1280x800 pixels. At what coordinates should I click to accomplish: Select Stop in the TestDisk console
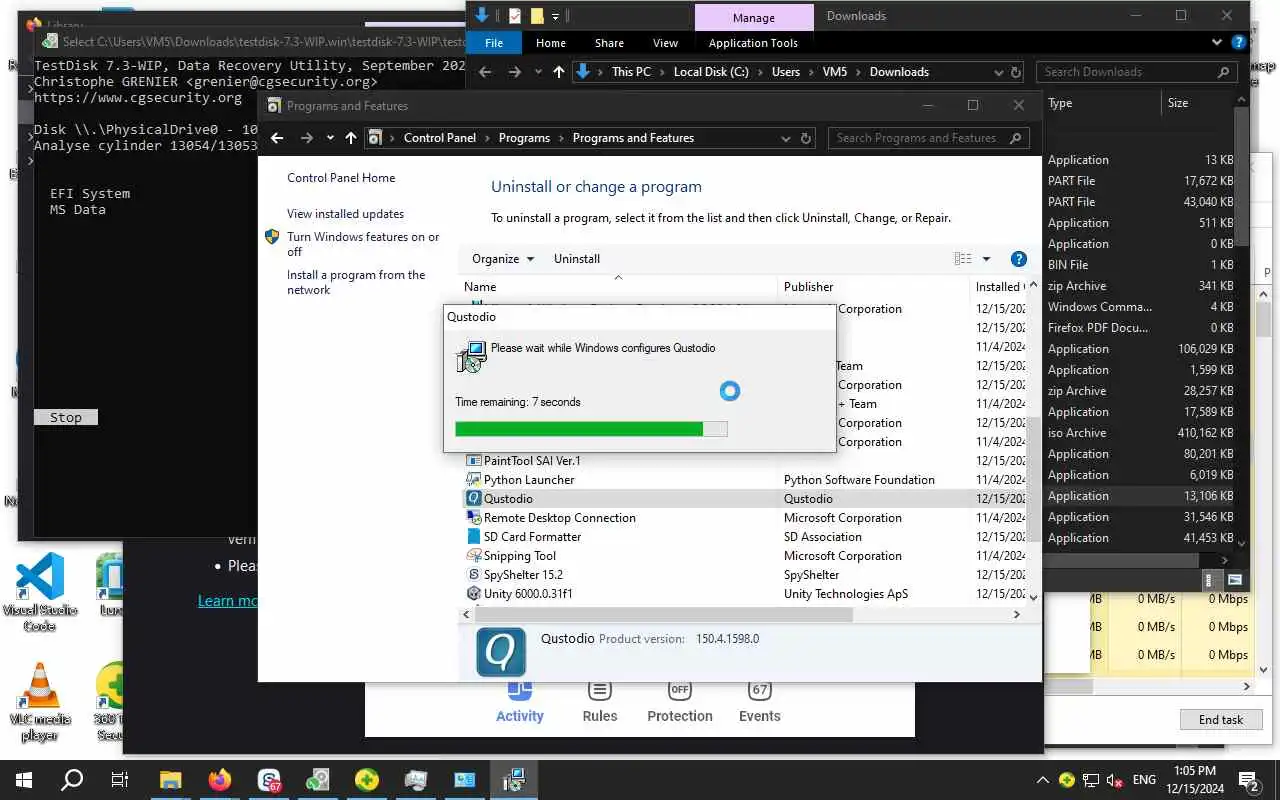[66, 417]
